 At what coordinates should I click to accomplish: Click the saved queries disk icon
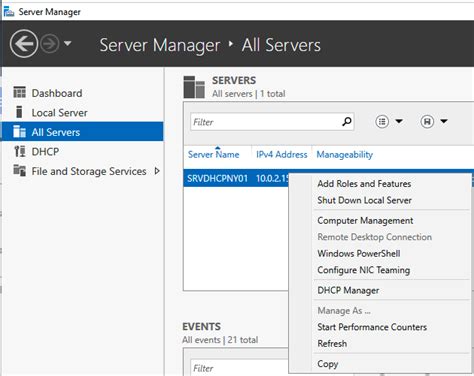(x=427, y=122)
